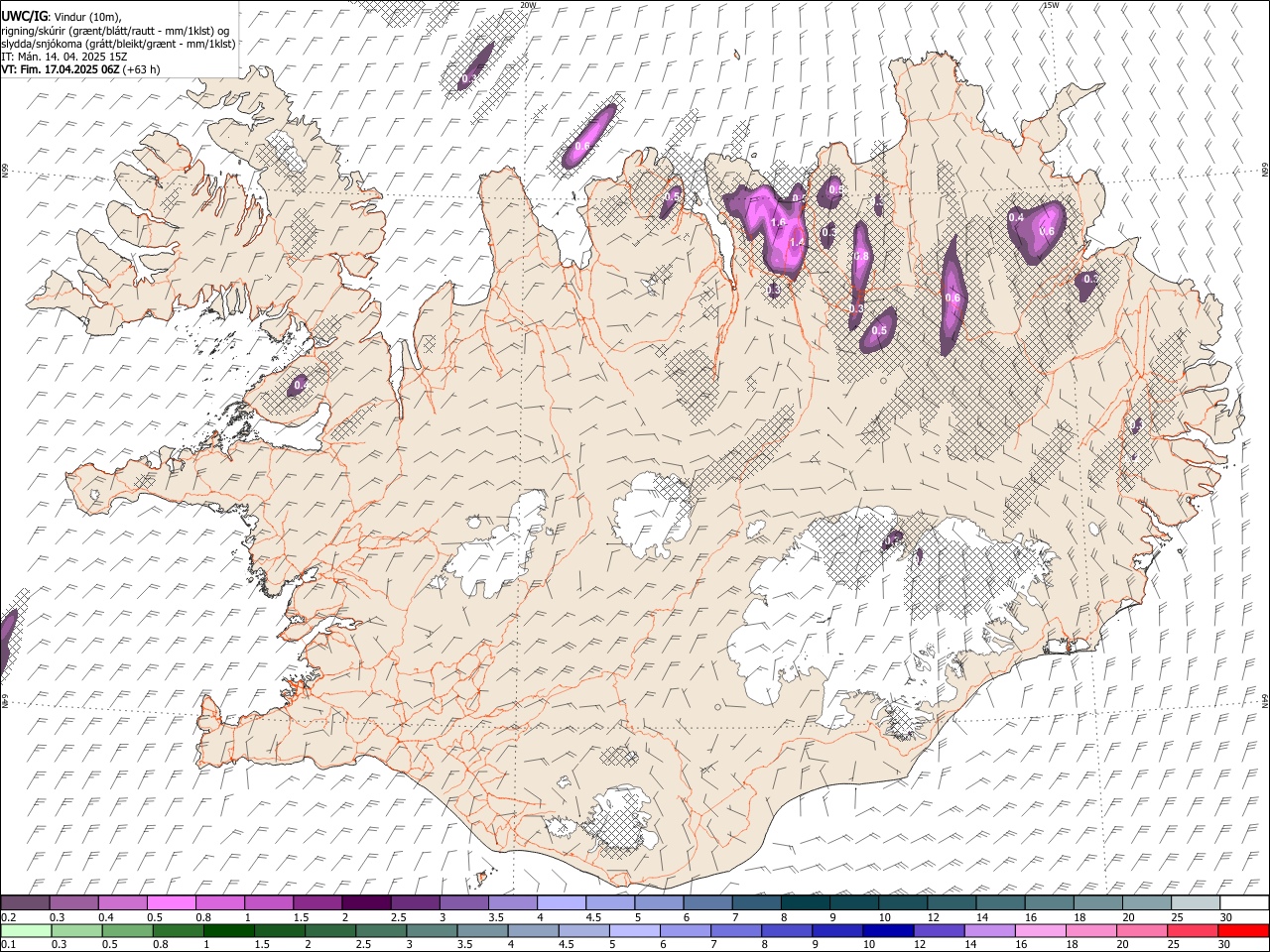Select darkest purple swatch labeled 2 in snow legend
1270x952 pixels.
tap(366, 903)
